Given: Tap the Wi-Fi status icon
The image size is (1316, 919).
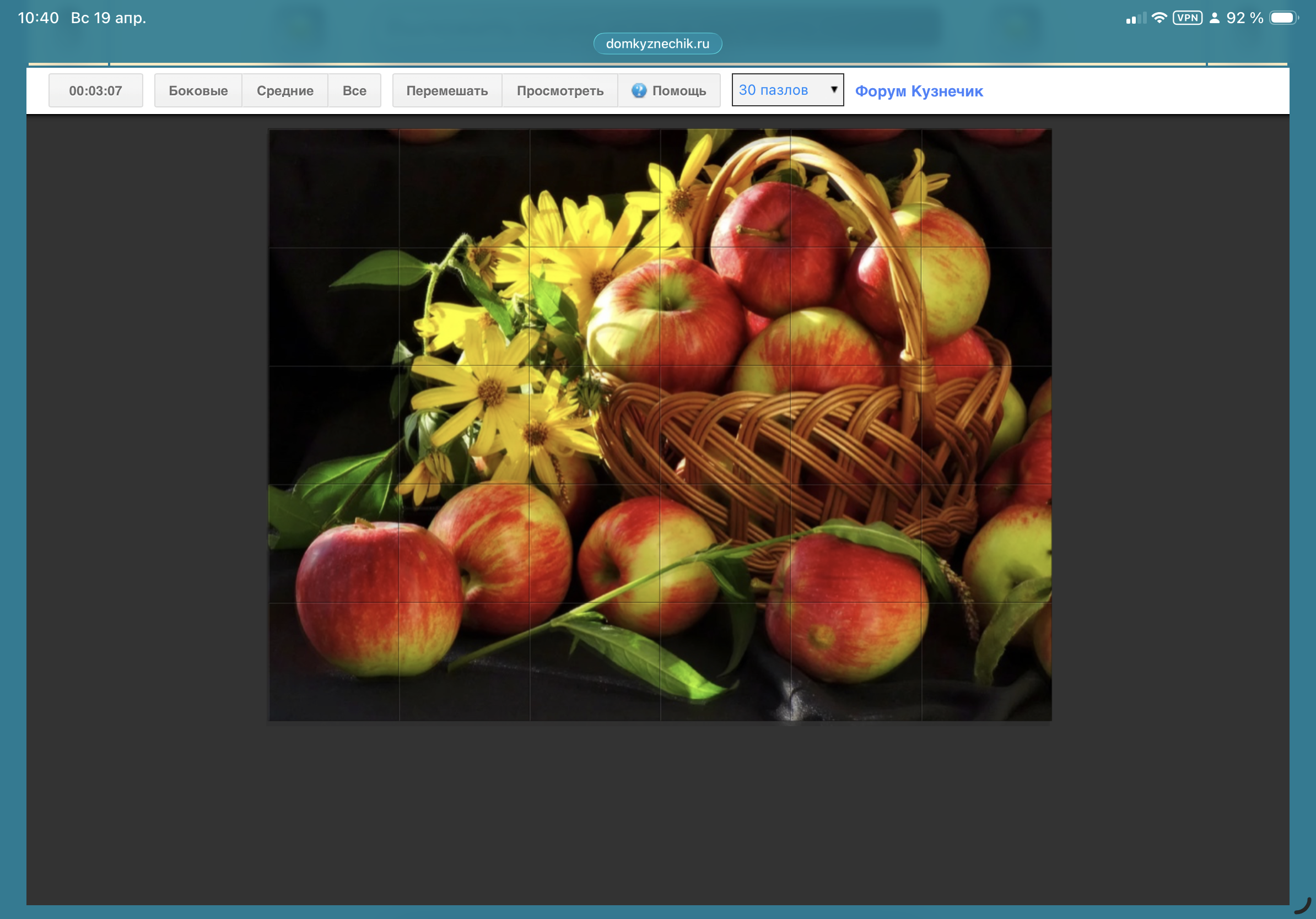Looking at the screenshot, I should (1159, 18).
